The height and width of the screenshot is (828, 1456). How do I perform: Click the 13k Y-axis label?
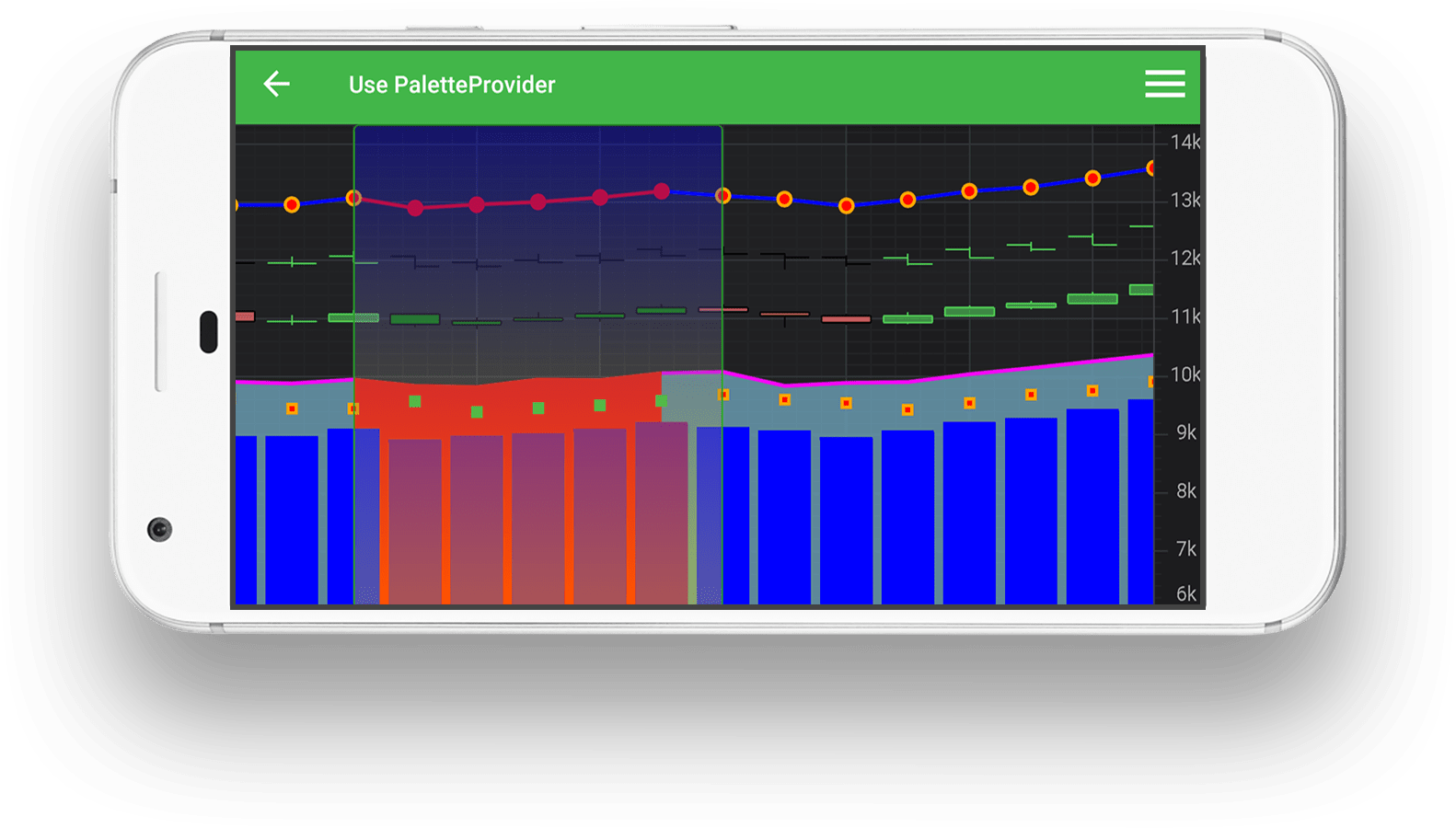click(x=1184, y=200)
